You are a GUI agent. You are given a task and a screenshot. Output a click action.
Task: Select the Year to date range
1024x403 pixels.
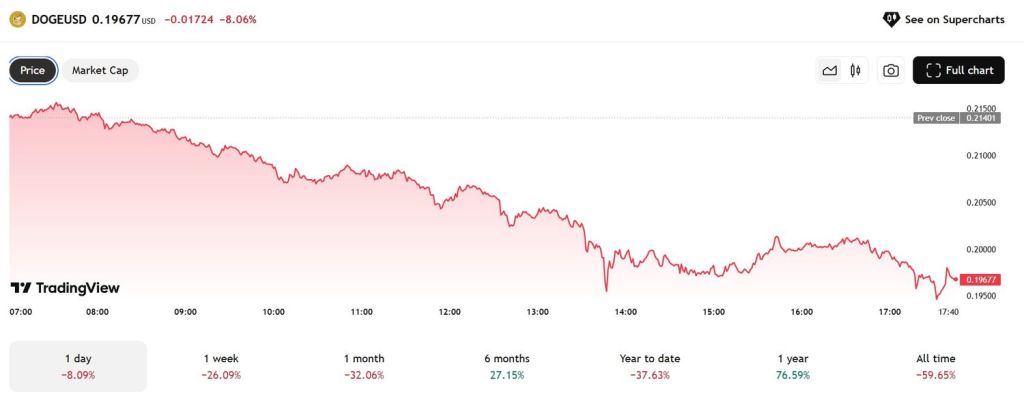pyautogui.click(x=647, y=366)
